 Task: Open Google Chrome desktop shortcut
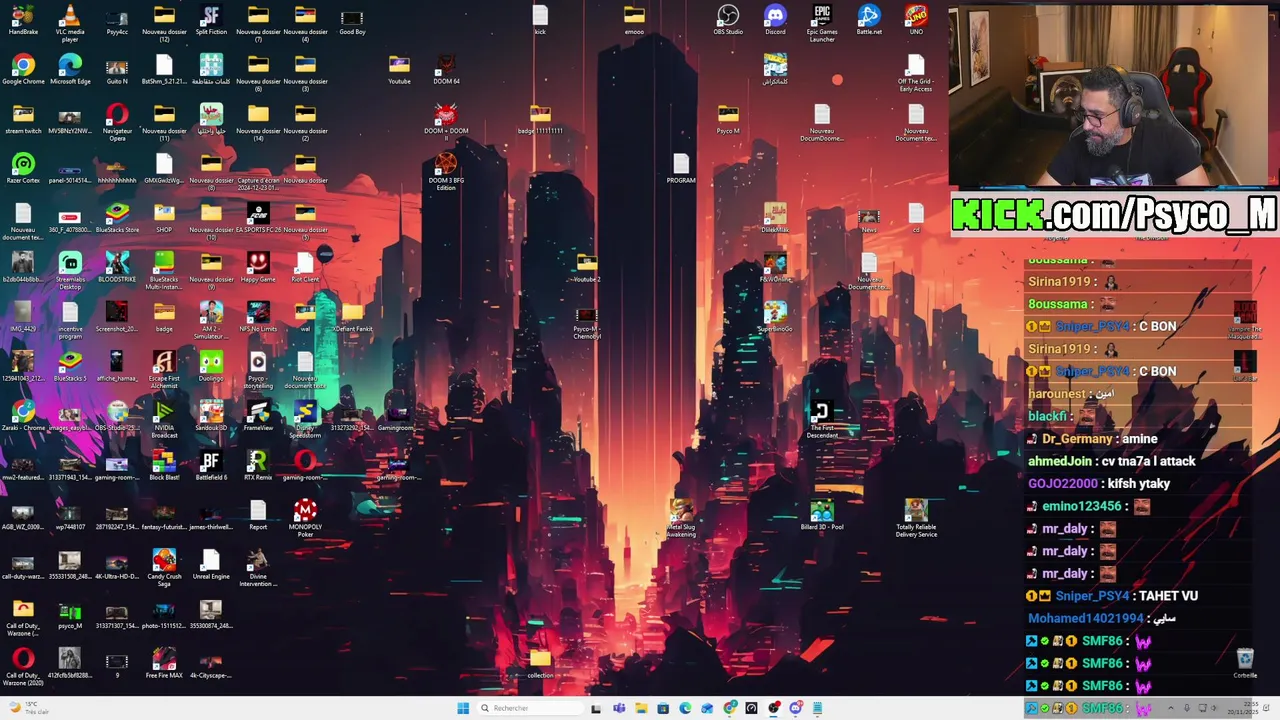(x=23, y=70)
